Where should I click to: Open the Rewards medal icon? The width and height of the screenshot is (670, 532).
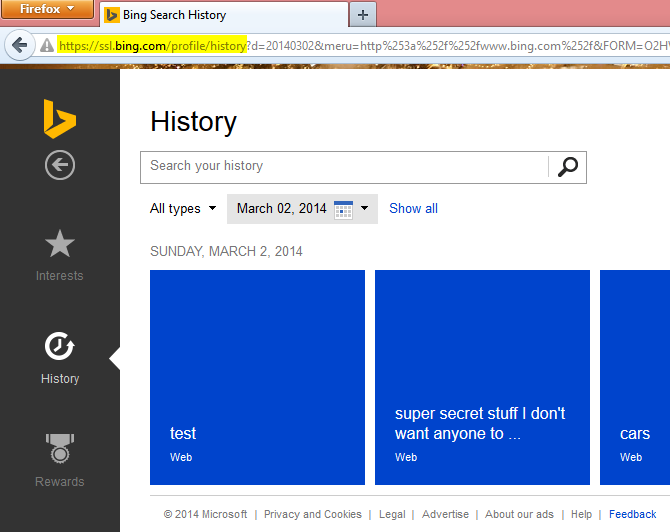point(60,449)
